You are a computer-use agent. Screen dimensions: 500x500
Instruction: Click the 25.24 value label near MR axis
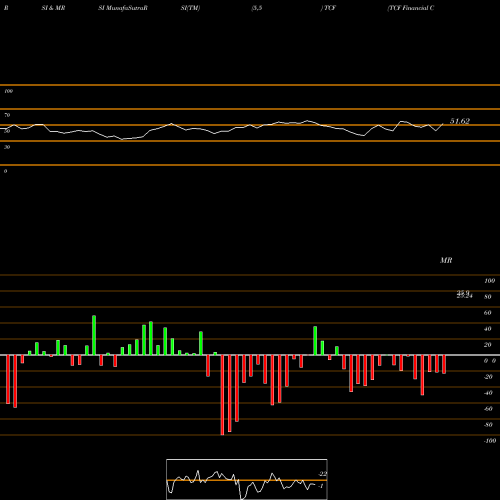pos(464,295)
